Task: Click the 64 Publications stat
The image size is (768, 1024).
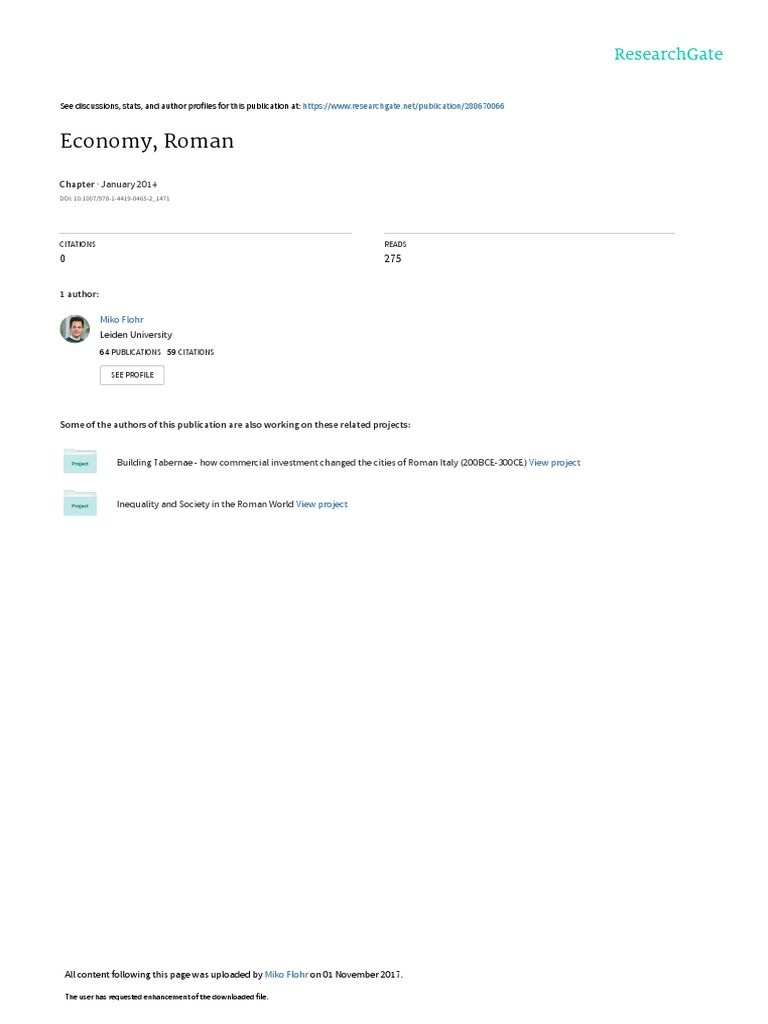Action: click(x=130, y=352)
